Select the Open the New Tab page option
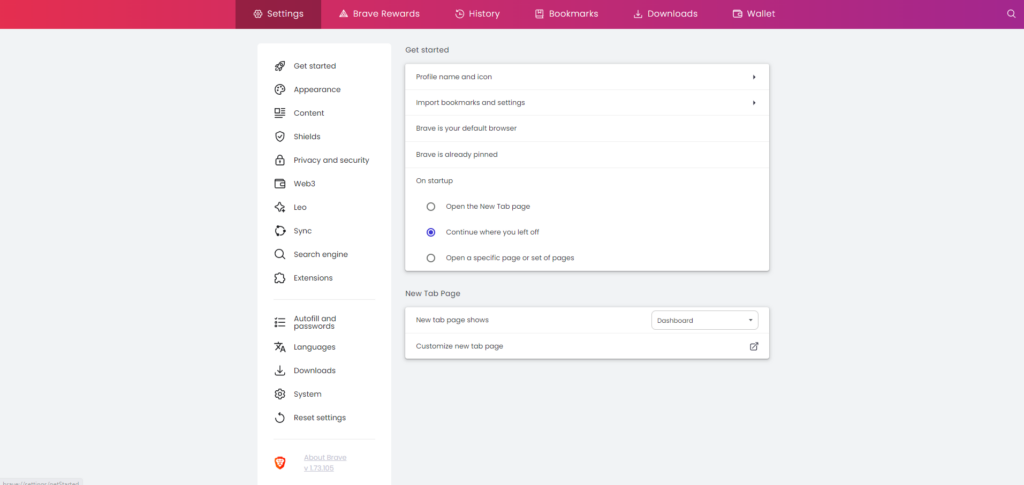The width and height of the screenshot is (1024, 485). 431,206
